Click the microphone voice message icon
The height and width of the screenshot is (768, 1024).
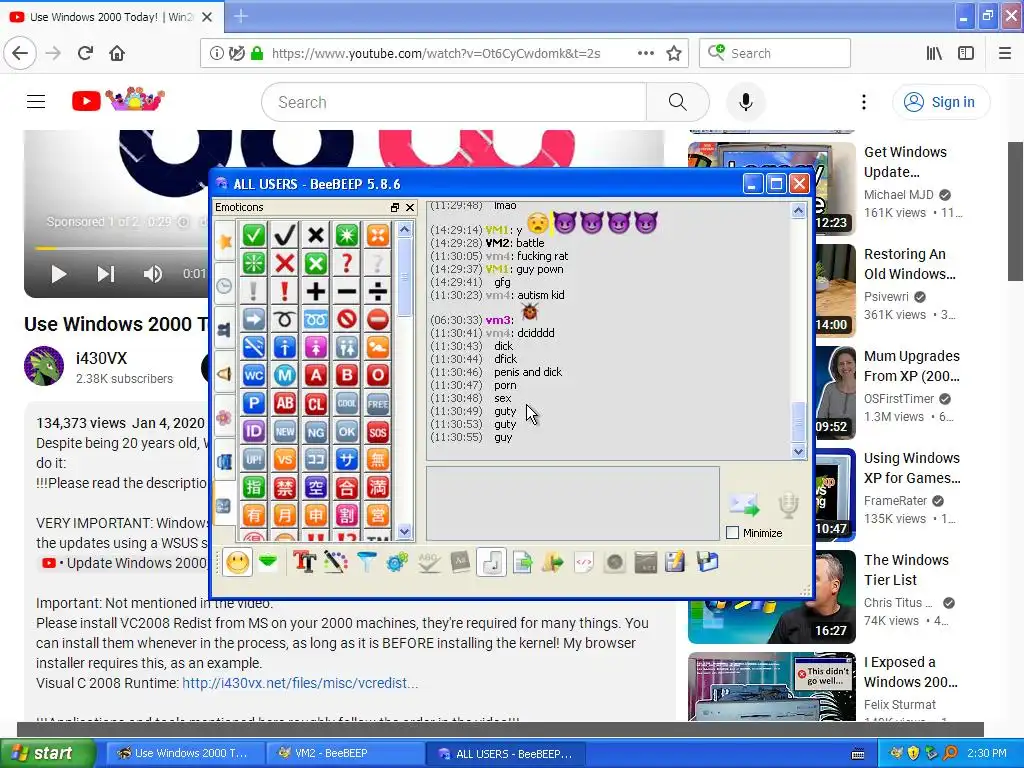789,505
